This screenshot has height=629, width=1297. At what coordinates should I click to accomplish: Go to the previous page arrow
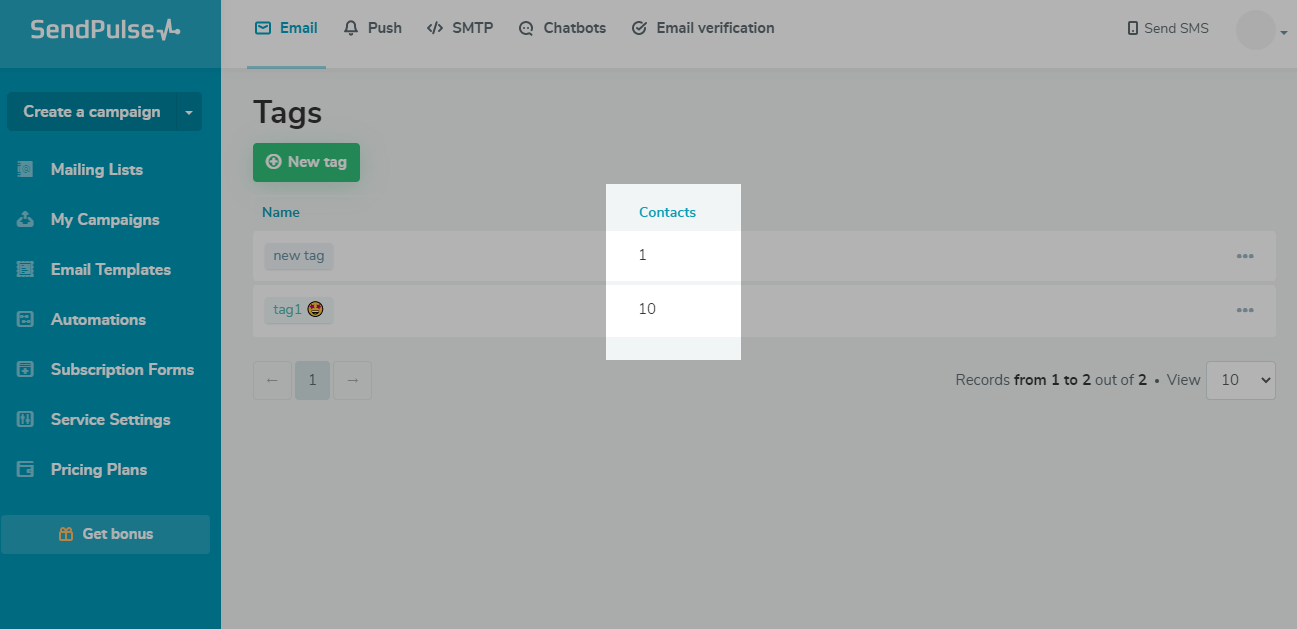272,380
